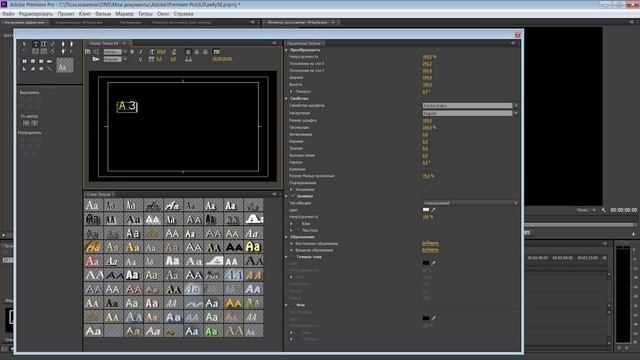The width and height of the screenshot is (640, 360).
Task: Expand the Поворот row
Action: (x=291, y=91)
